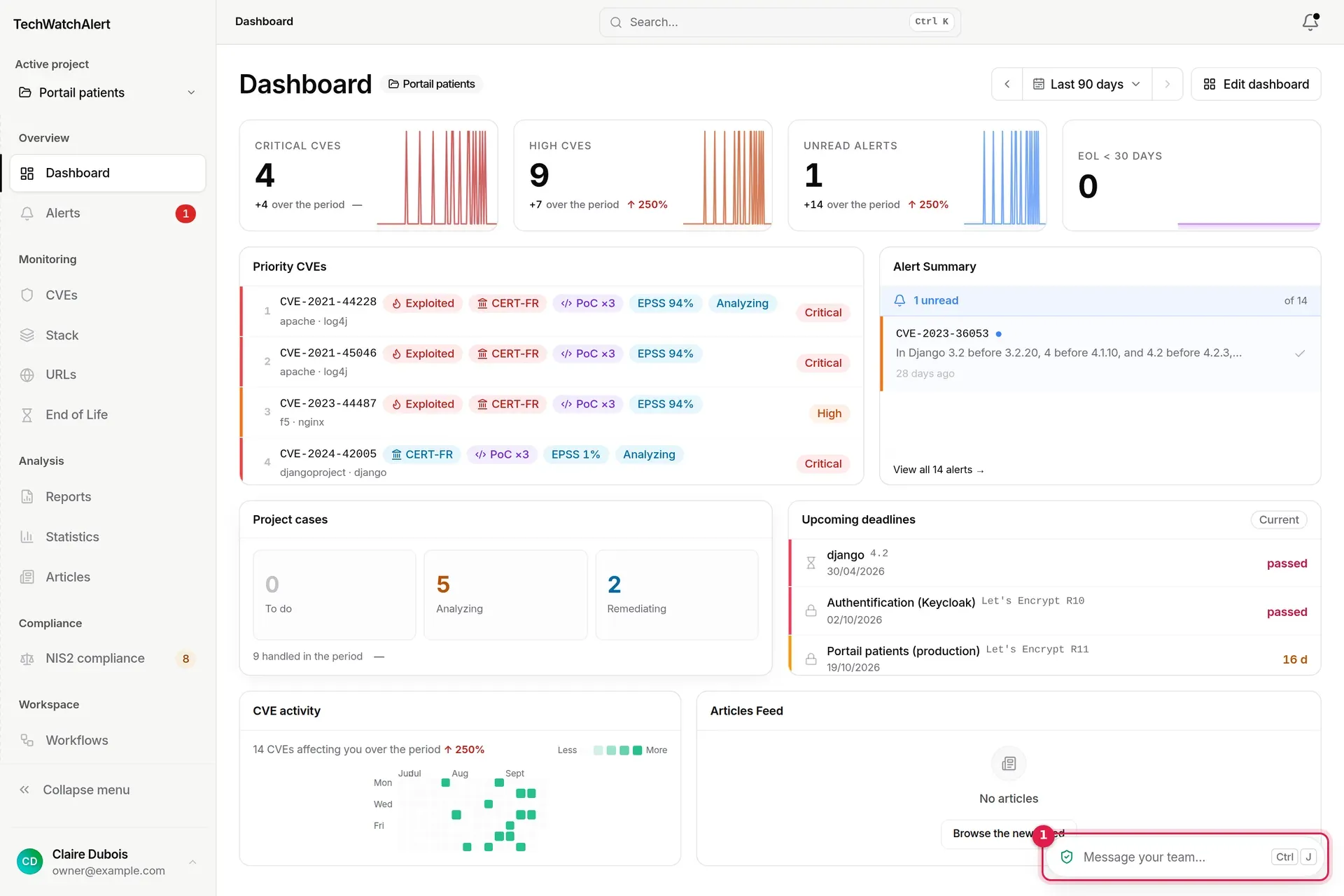
Task: Click the darkest green heatmap legend swatch
Action: pos(637,750)
